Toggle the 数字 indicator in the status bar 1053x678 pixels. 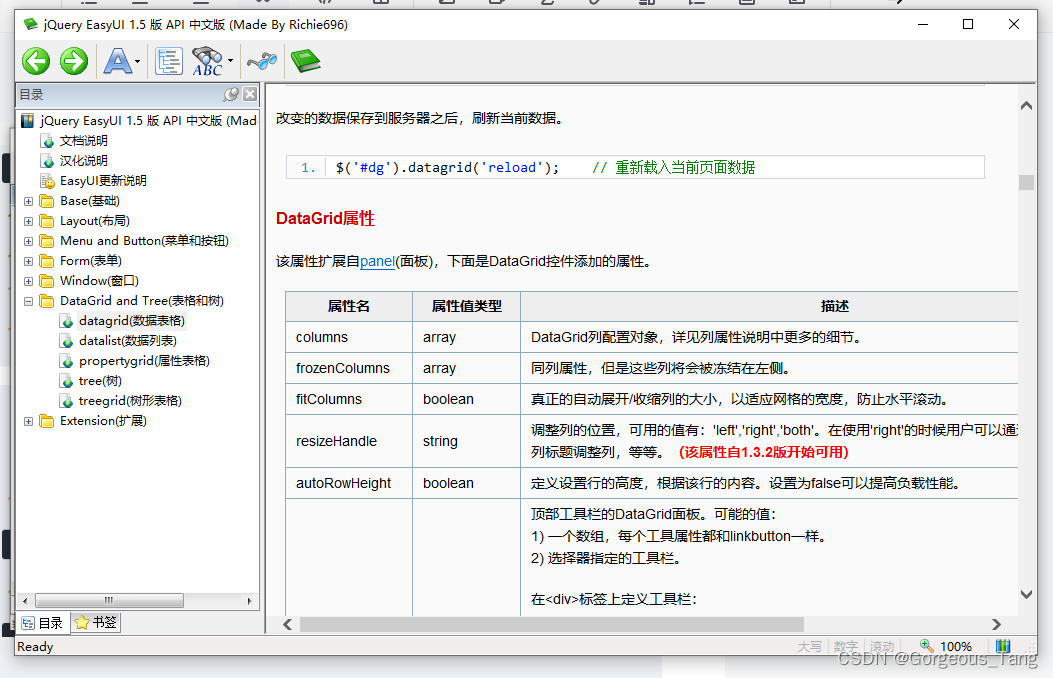(845, 646)
